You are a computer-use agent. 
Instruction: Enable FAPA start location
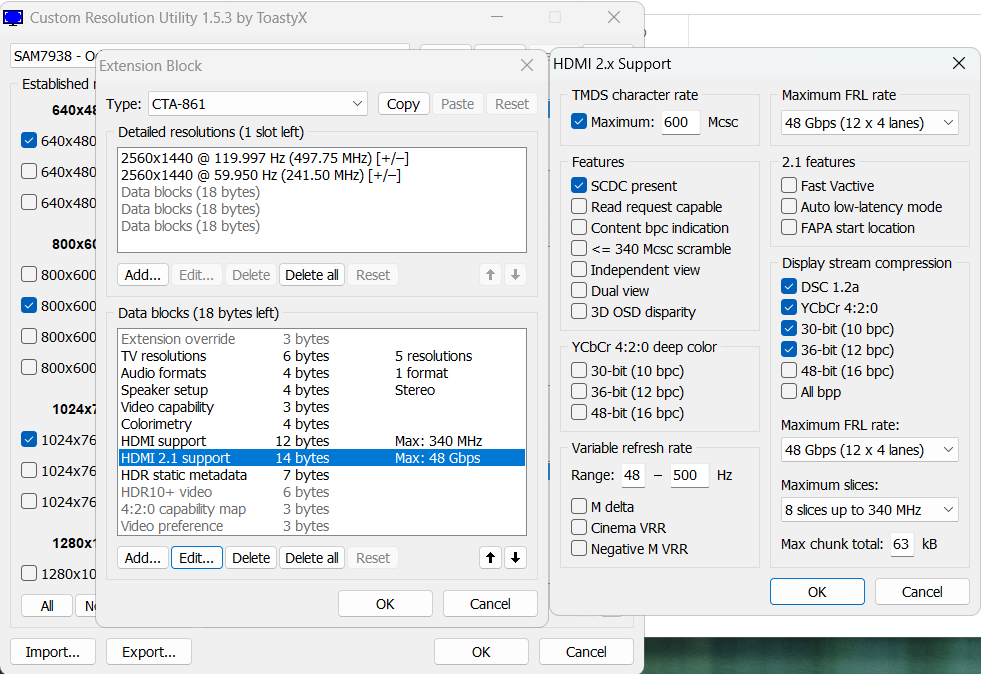tap(789, 228)
